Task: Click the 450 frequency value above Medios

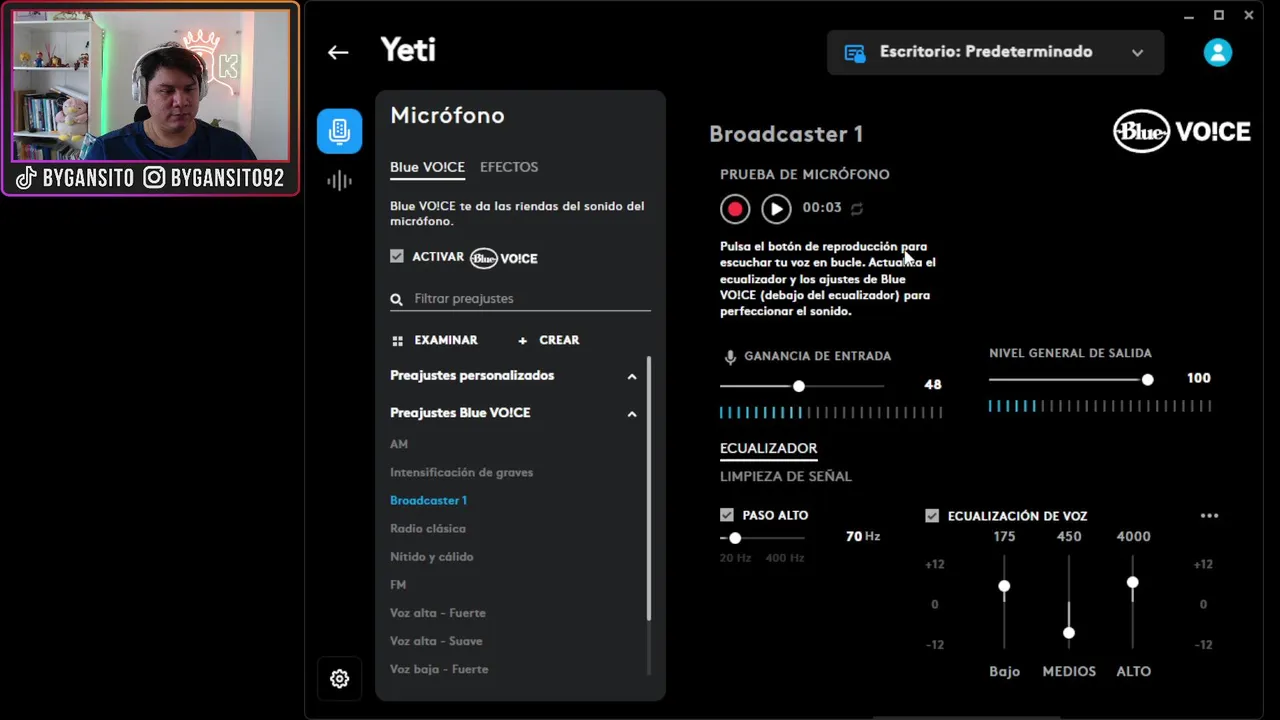Action: tap(1069, 537)
